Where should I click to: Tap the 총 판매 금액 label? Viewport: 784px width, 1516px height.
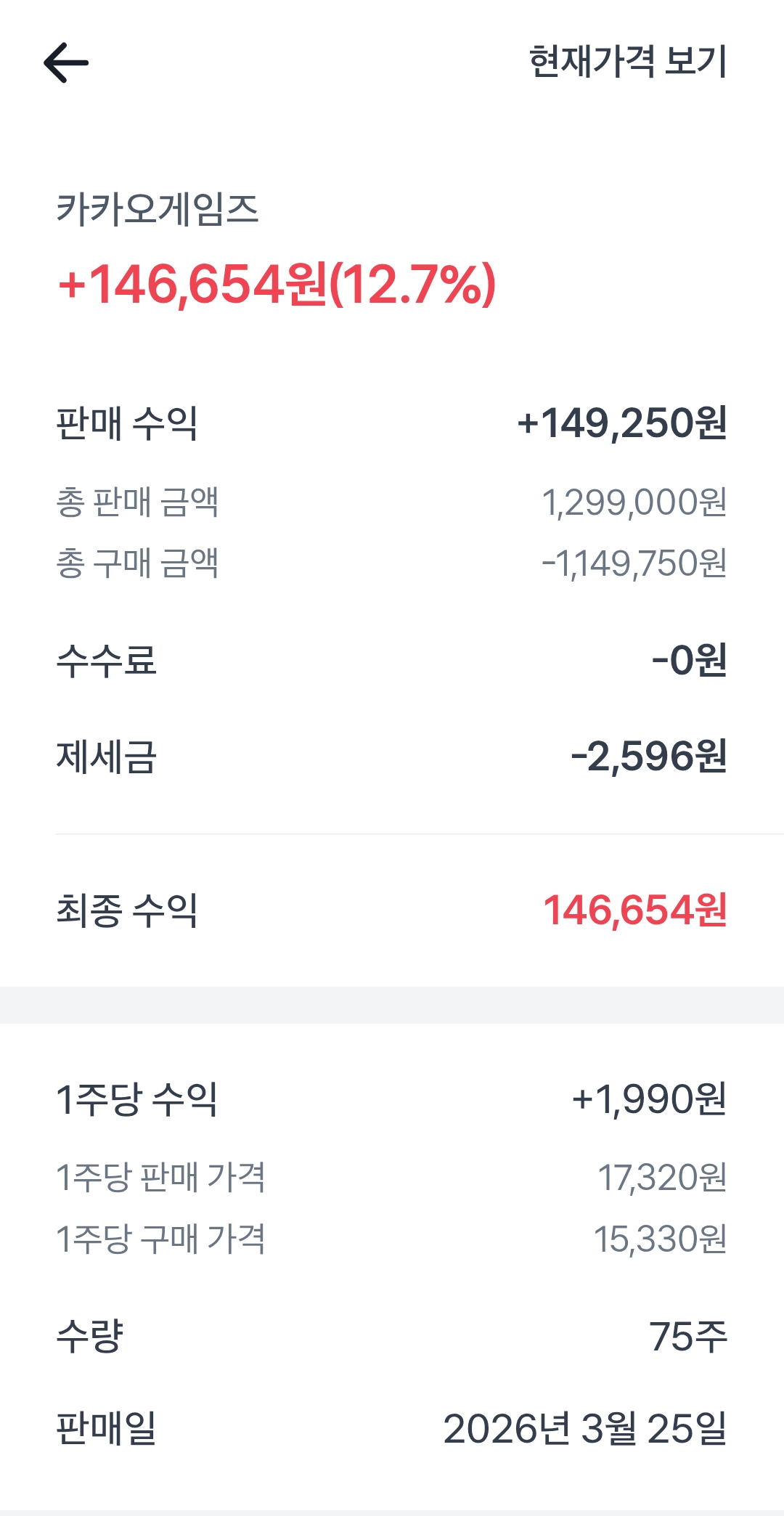137,502
